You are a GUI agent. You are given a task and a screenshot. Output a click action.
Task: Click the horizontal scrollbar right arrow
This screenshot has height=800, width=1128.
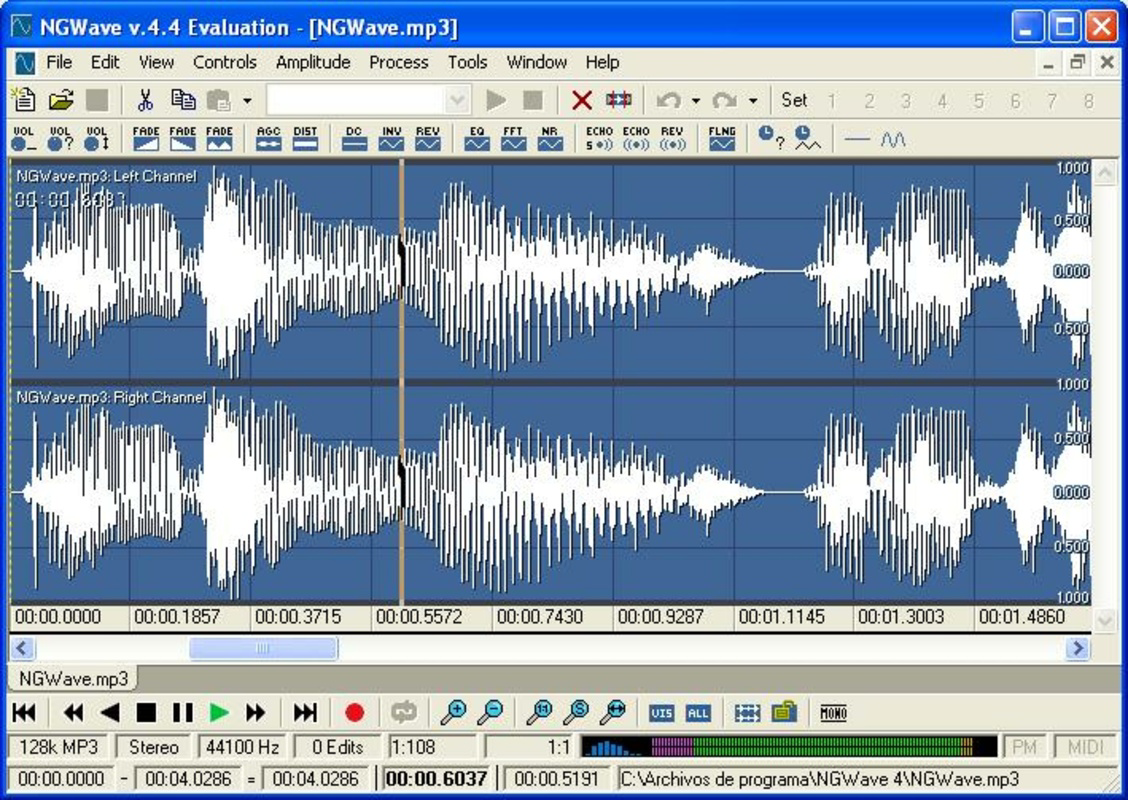pyautogui.click(x=1078, y=648)
